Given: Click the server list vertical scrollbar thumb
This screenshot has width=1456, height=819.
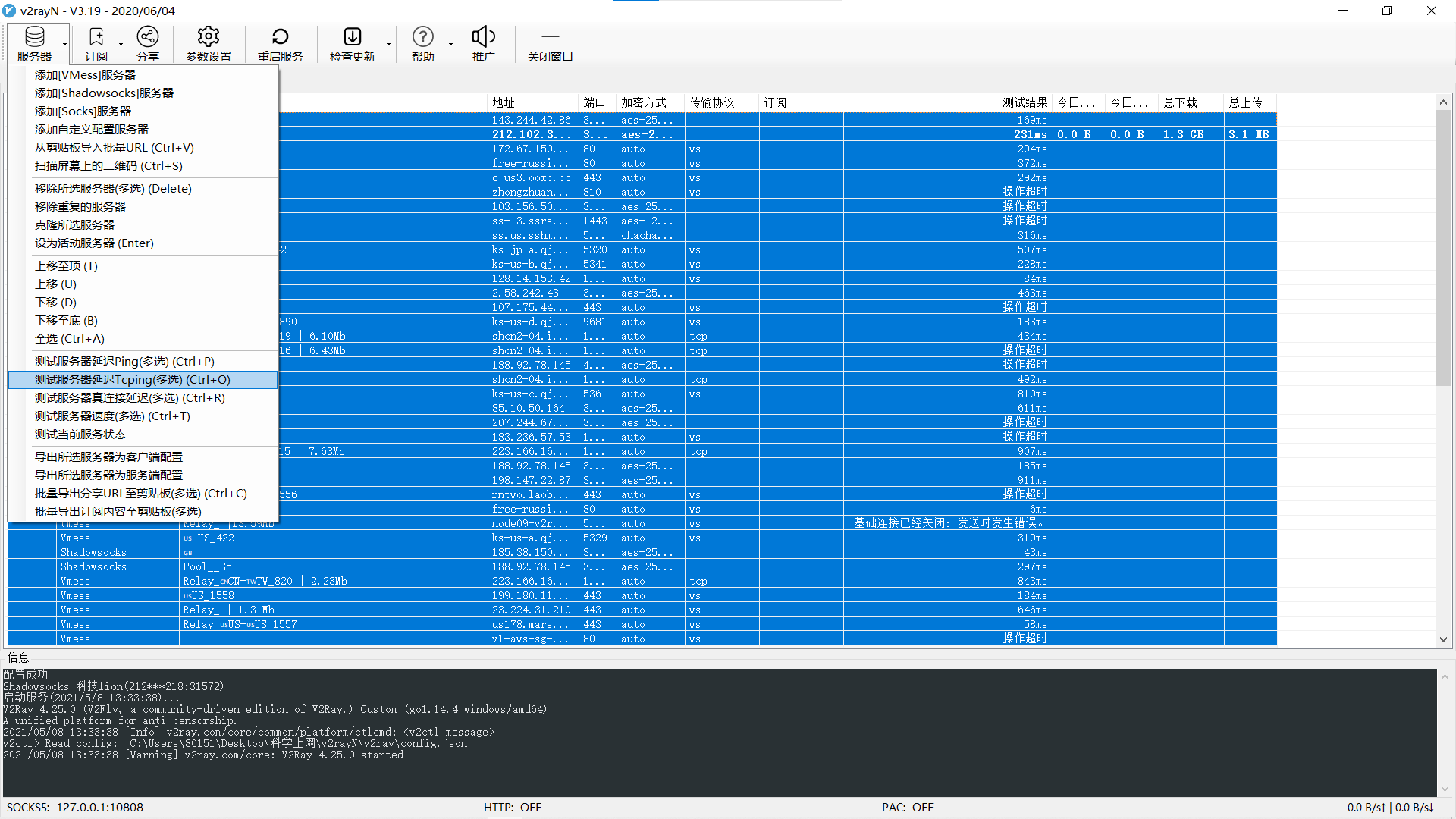Looking at the screenshot, I should [x=1443, y=248].
